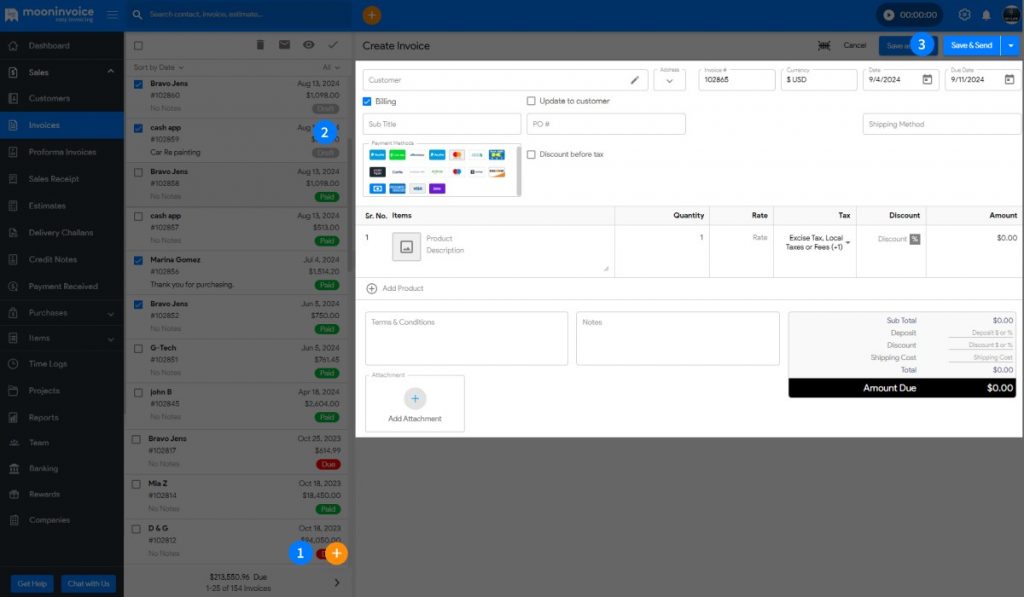The width and height of the screenshot is (1024, 597).
Task: Click the checkmark icon in invoice list toolbar
Action: coord(332,44)
